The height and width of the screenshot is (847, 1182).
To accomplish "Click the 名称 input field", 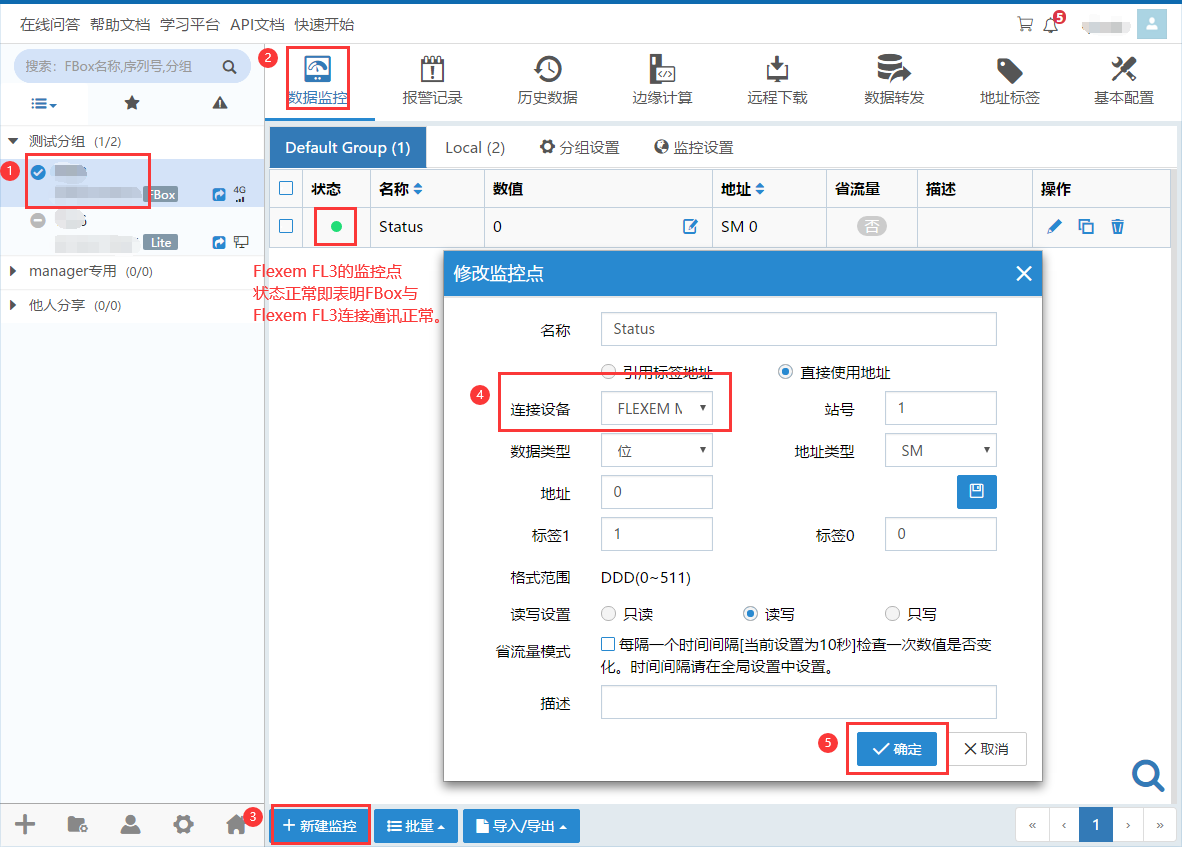I will click(x=798, y=329).
